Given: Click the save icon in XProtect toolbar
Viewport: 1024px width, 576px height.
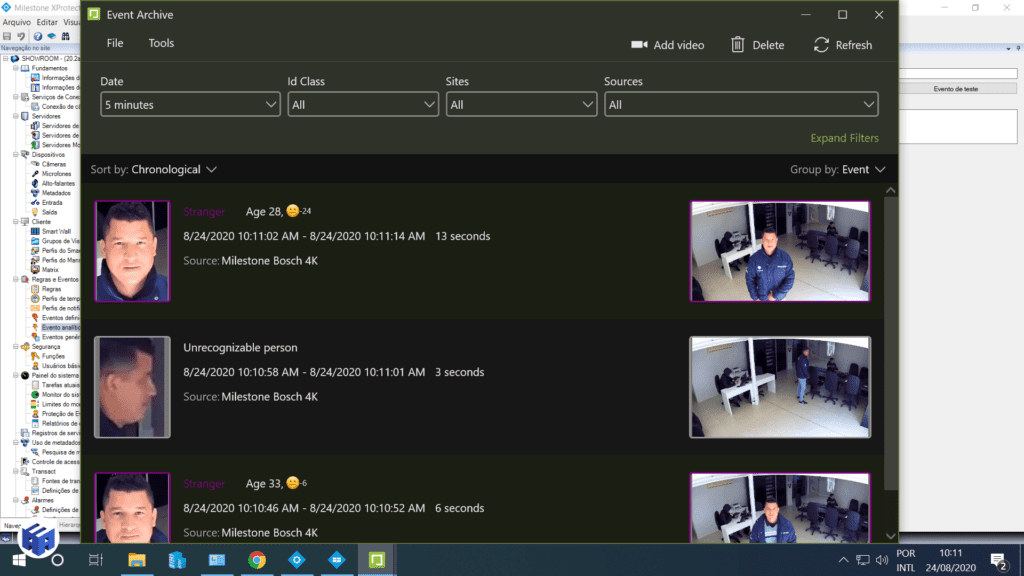Looking at the screenshot, I should pyautogui.click(x=7, y=36).
